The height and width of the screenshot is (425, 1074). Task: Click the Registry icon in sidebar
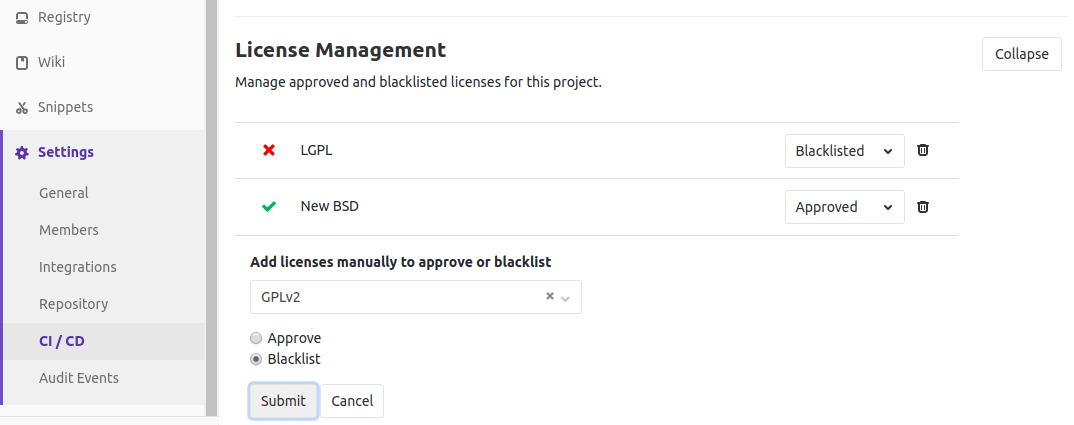pos(22,18)
